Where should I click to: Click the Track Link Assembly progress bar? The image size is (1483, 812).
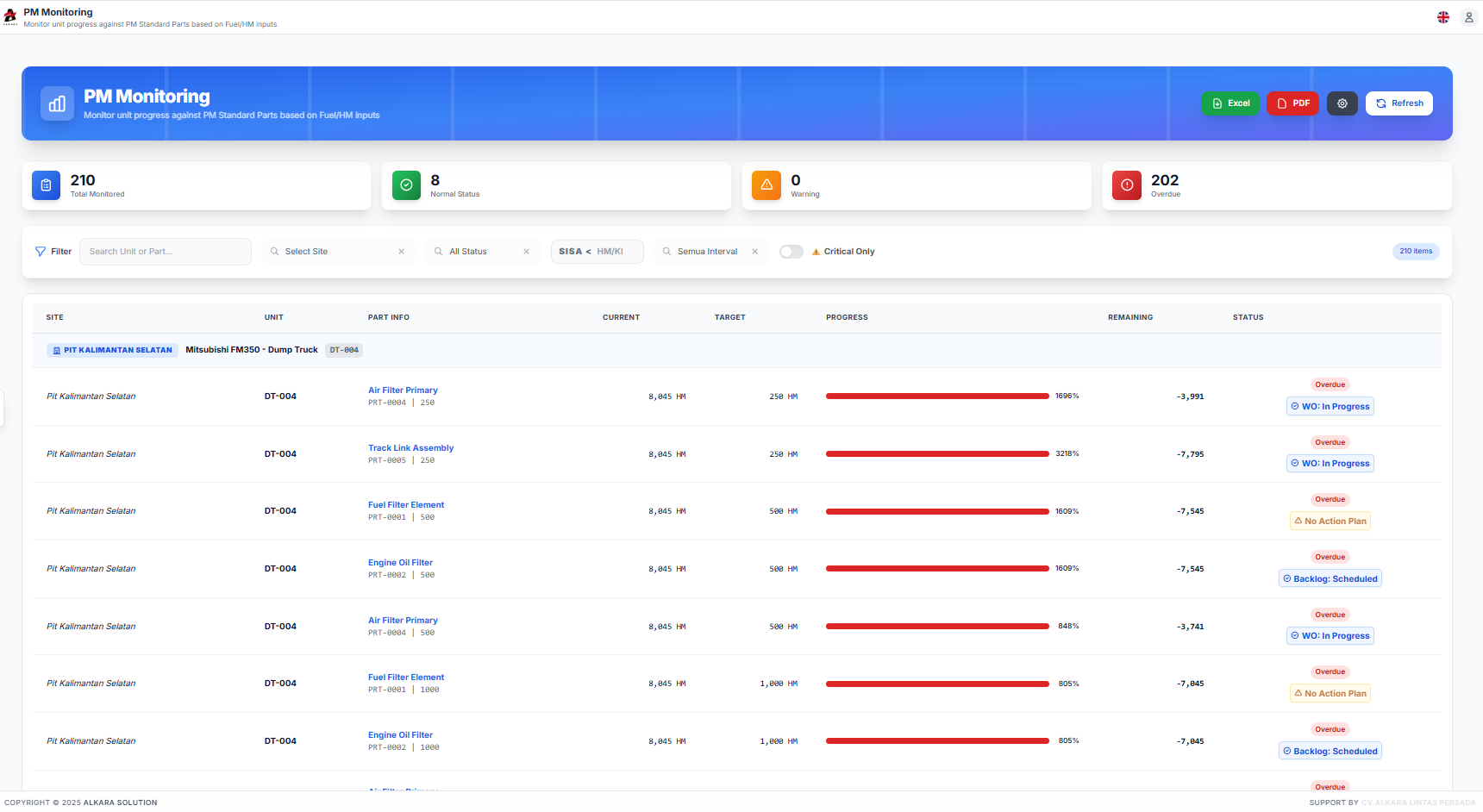(936, 454)
